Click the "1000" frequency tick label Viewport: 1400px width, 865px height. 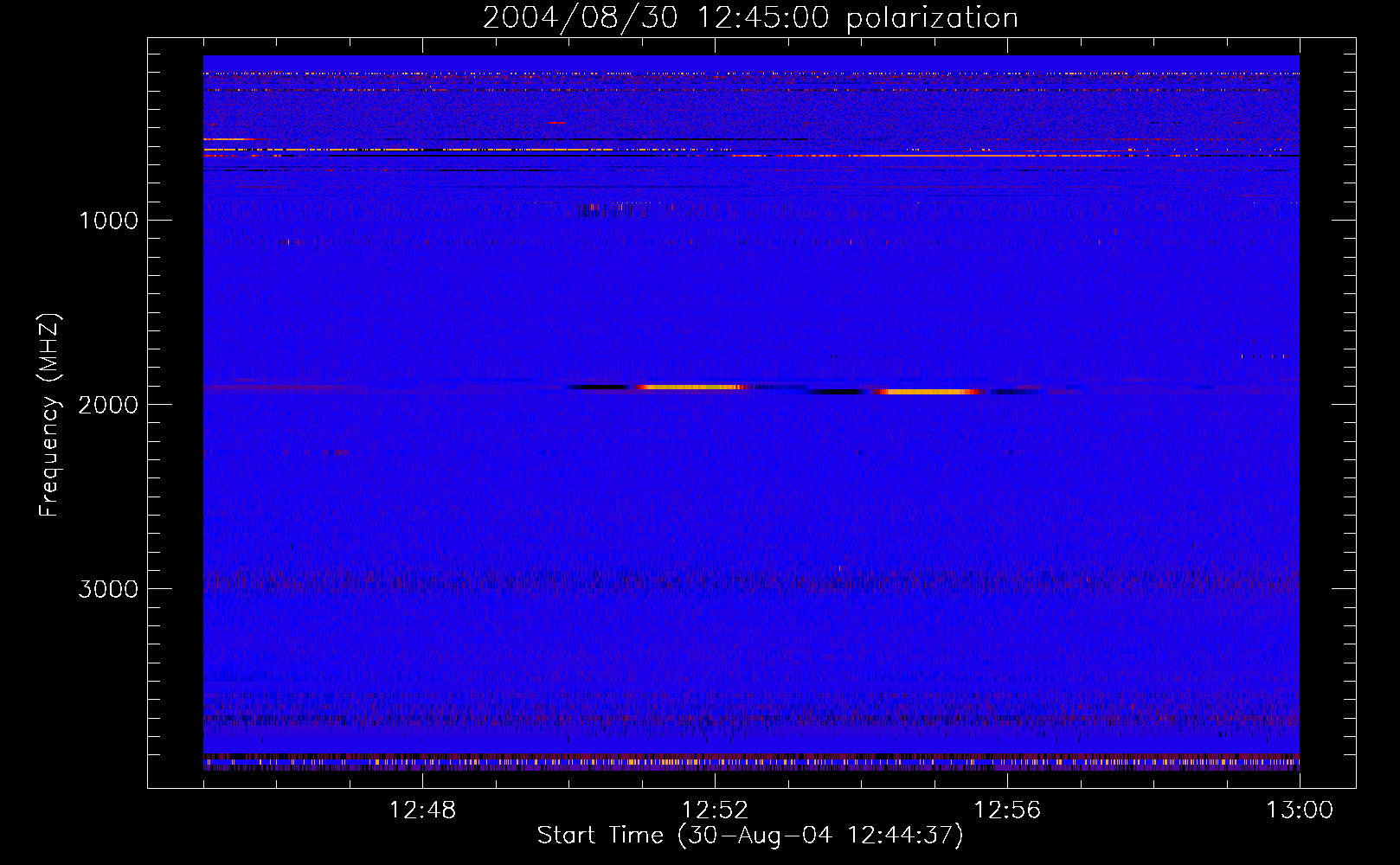pos(108,221)
